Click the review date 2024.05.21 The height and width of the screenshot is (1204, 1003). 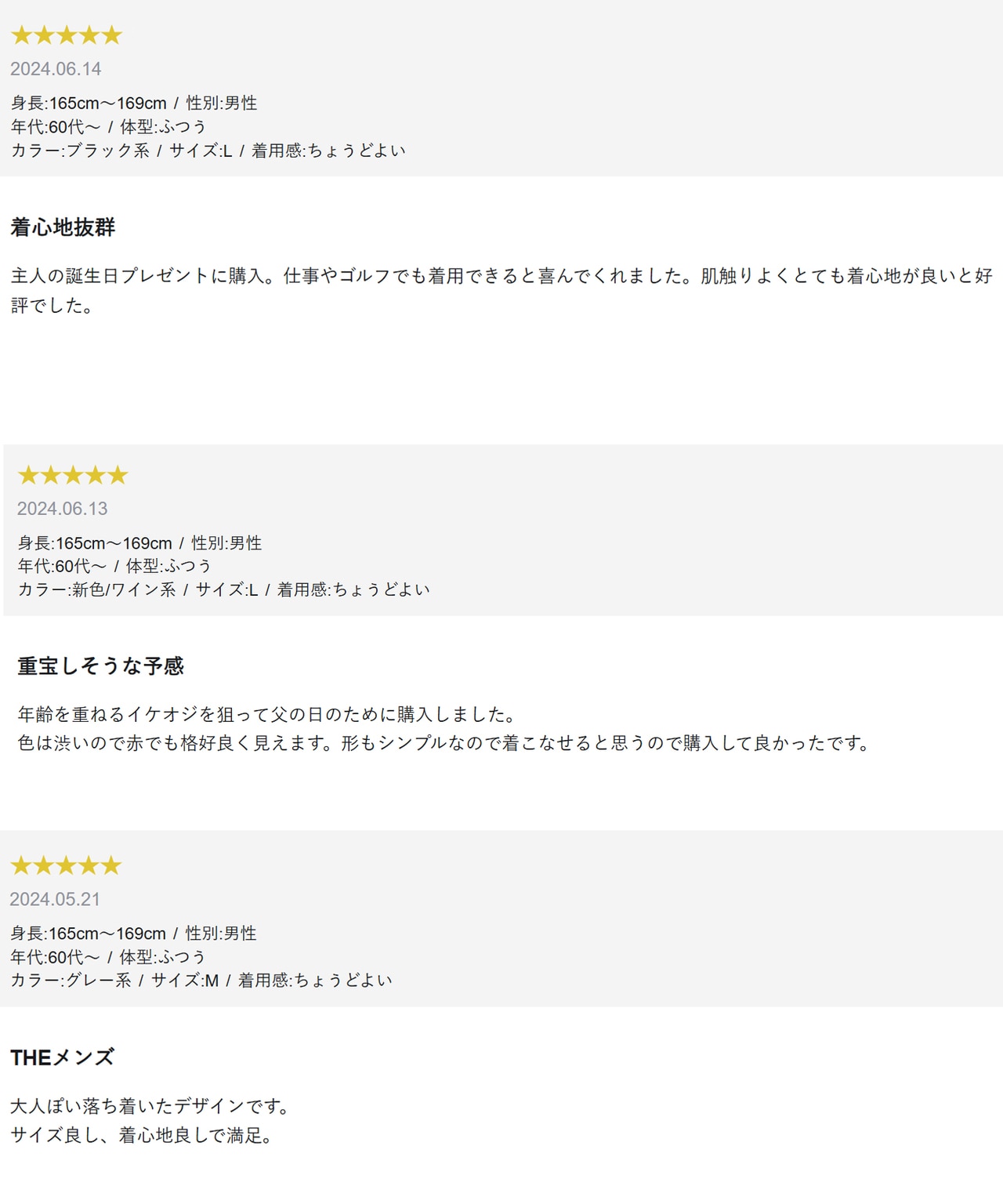pos(55,899)
